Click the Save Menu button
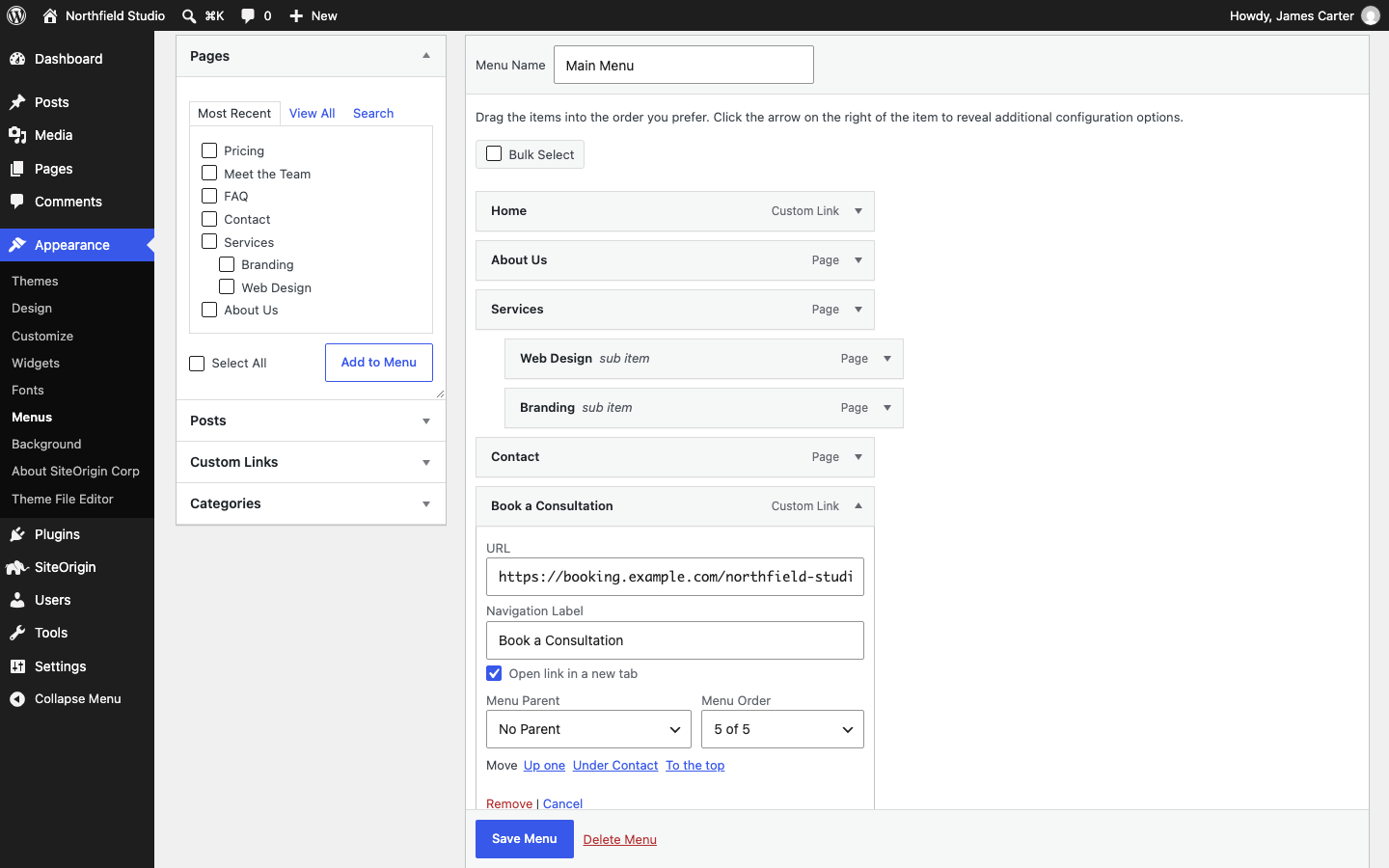This screenshot has height=868, width=1389. 525,839
